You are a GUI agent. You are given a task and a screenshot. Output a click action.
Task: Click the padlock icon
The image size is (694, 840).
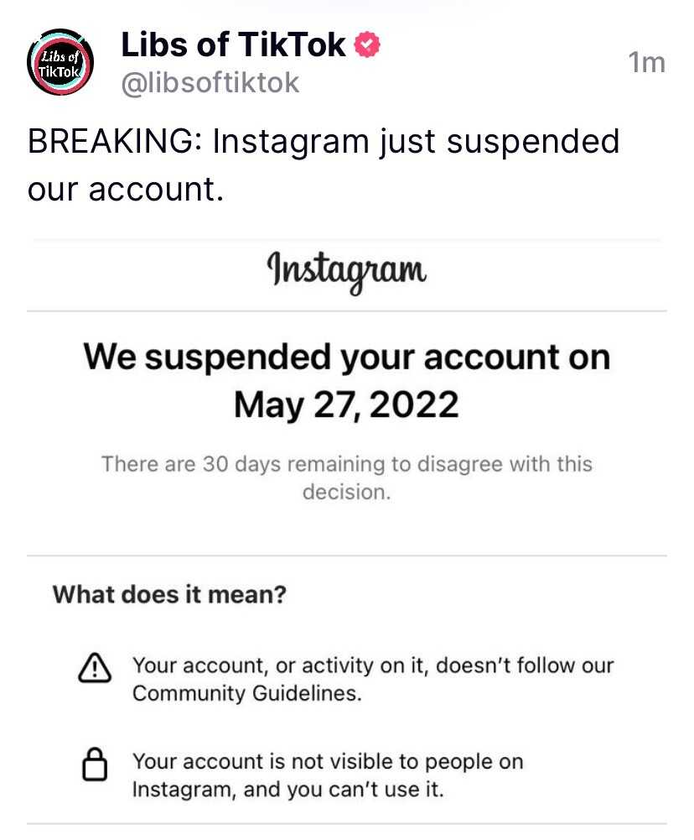pyautogui.click(x=95, y=764)
